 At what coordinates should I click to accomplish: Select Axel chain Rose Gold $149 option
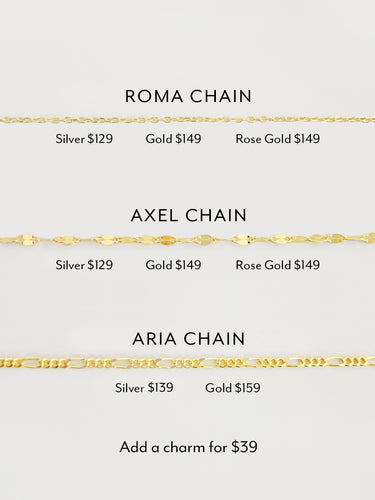[x=278, y=265]
